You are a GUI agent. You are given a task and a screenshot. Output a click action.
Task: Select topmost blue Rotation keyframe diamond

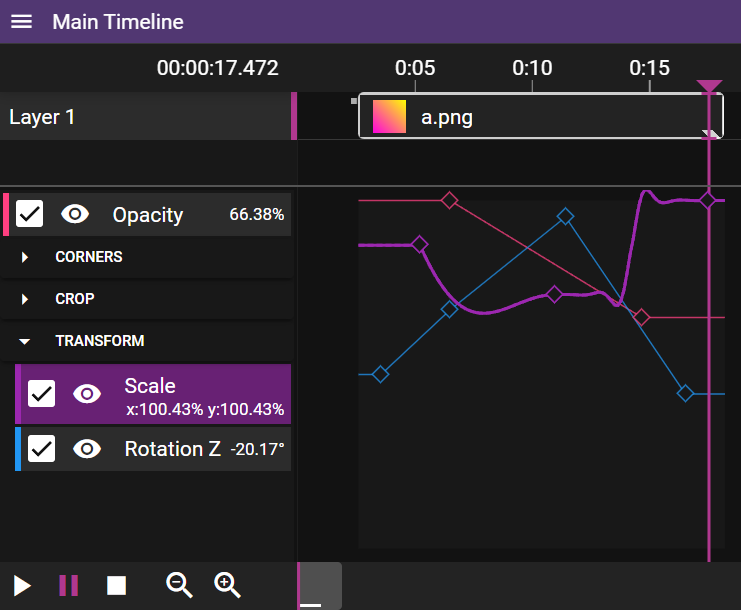pos(565,216)
